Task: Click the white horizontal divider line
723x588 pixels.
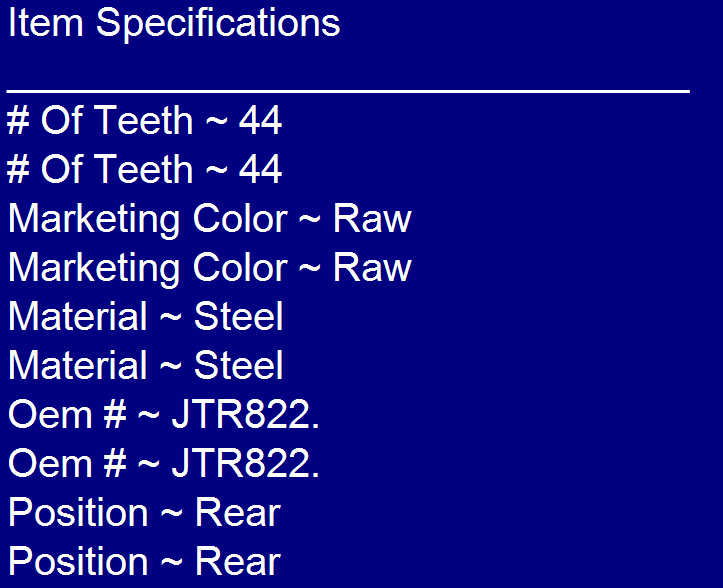Action: (348, 91)
